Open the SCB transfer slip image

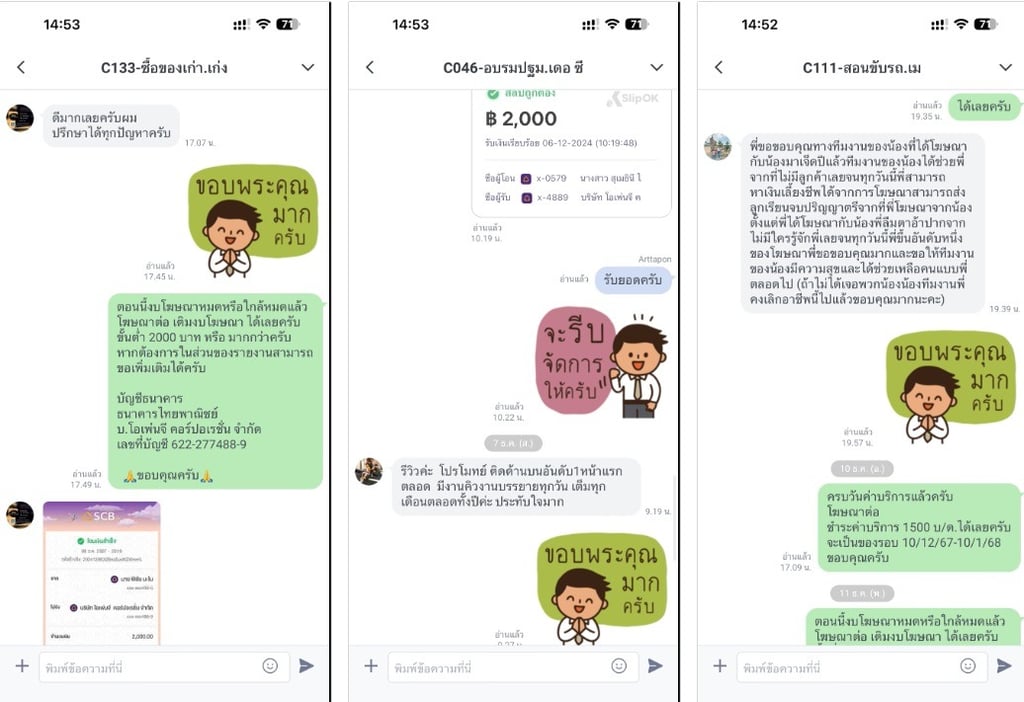coord(101,573)
